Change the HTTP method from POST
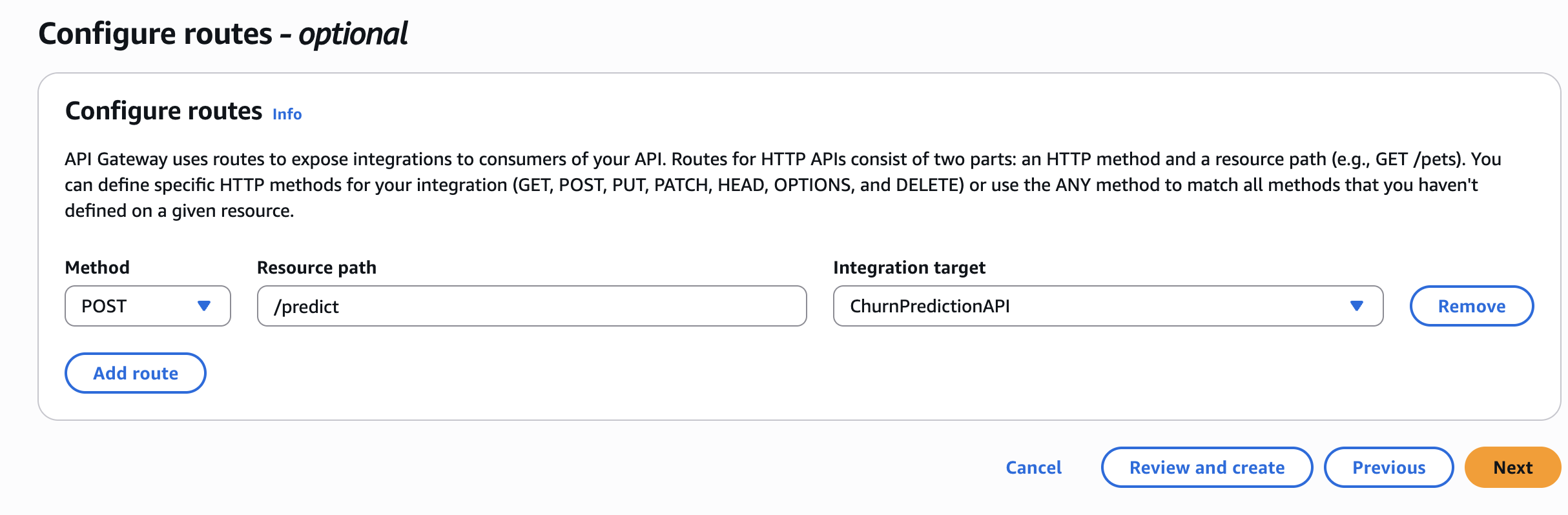1568x515 pixels. coord(147,306)
